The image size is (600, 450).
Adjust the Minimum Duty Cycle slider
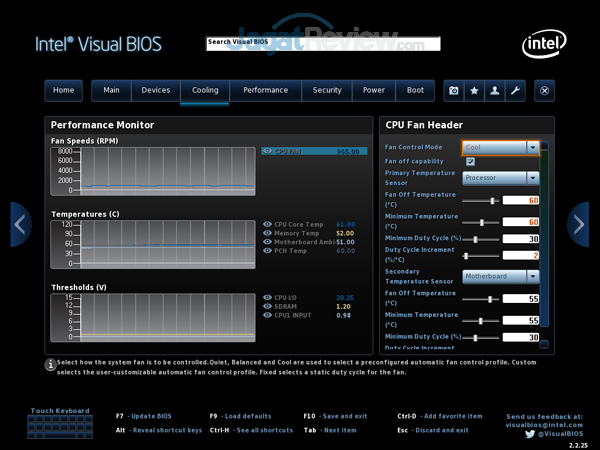[x=476, y=240]
